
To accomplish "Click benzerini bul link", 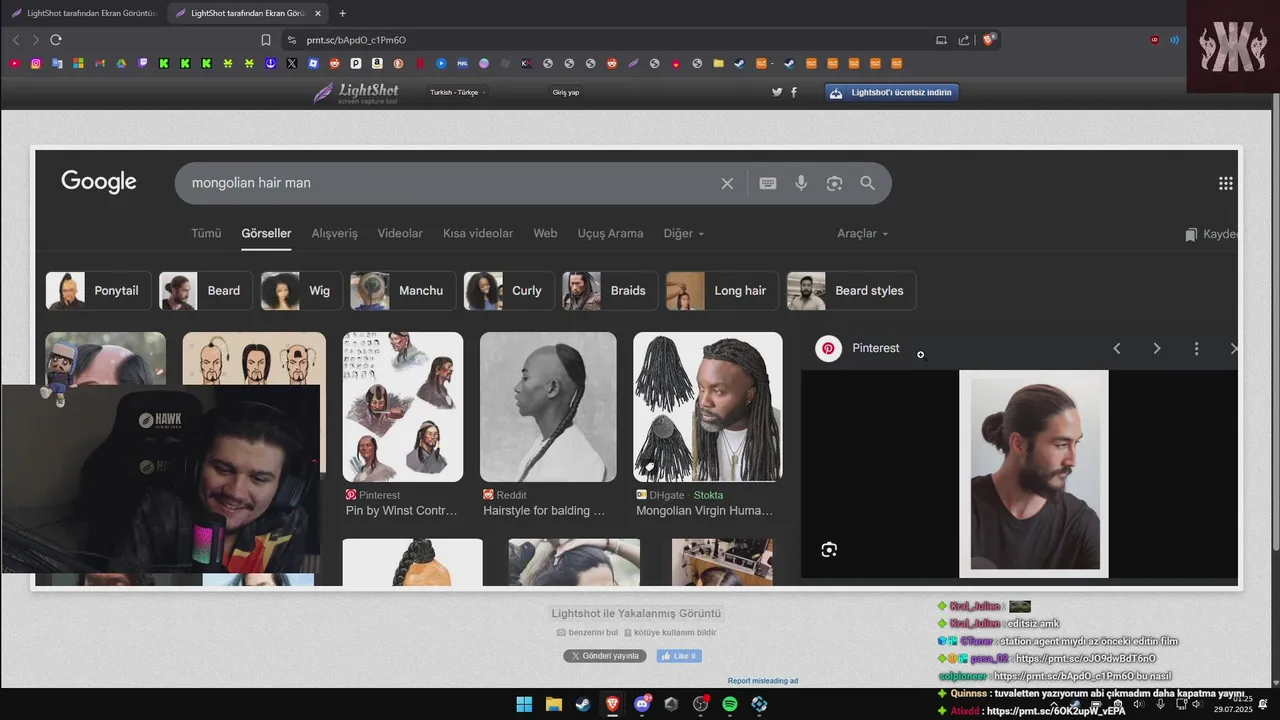I will point(587,632).
